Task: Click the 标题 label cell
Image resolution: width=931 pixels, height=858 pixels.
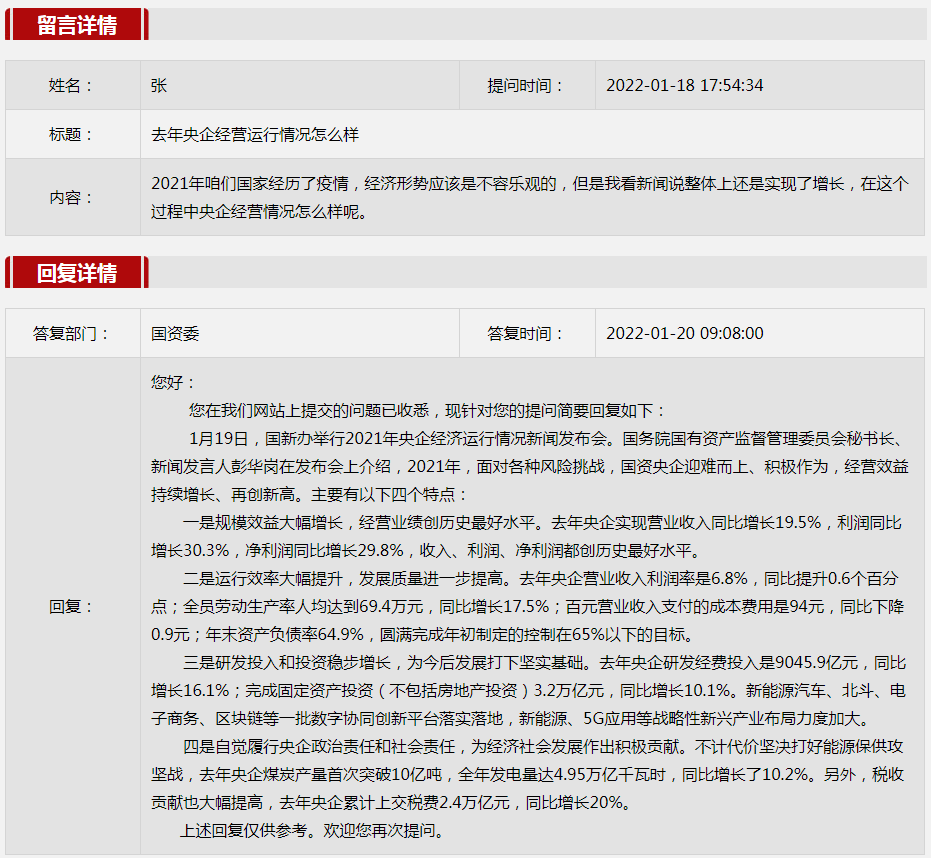Action: click(71, 134)
